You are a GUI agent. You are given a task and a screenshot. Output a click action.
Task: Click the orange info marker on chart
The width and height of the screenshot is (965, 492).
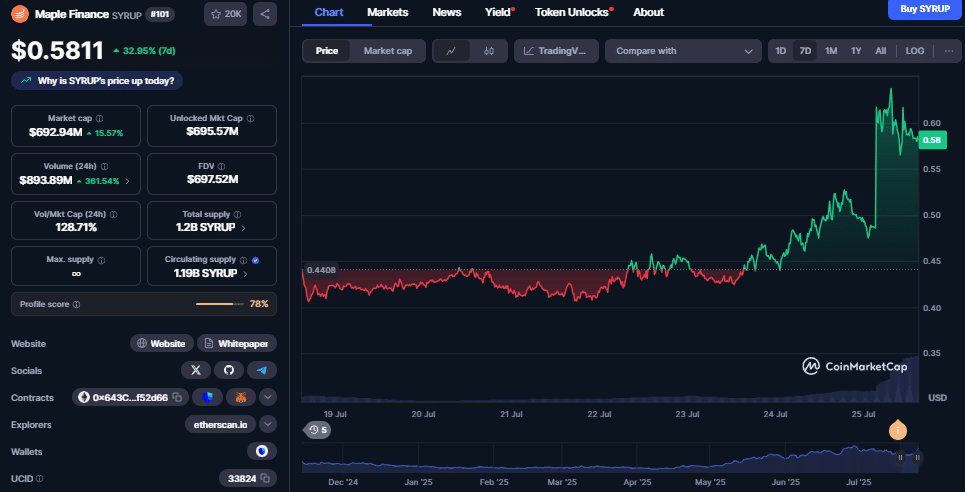898,431
